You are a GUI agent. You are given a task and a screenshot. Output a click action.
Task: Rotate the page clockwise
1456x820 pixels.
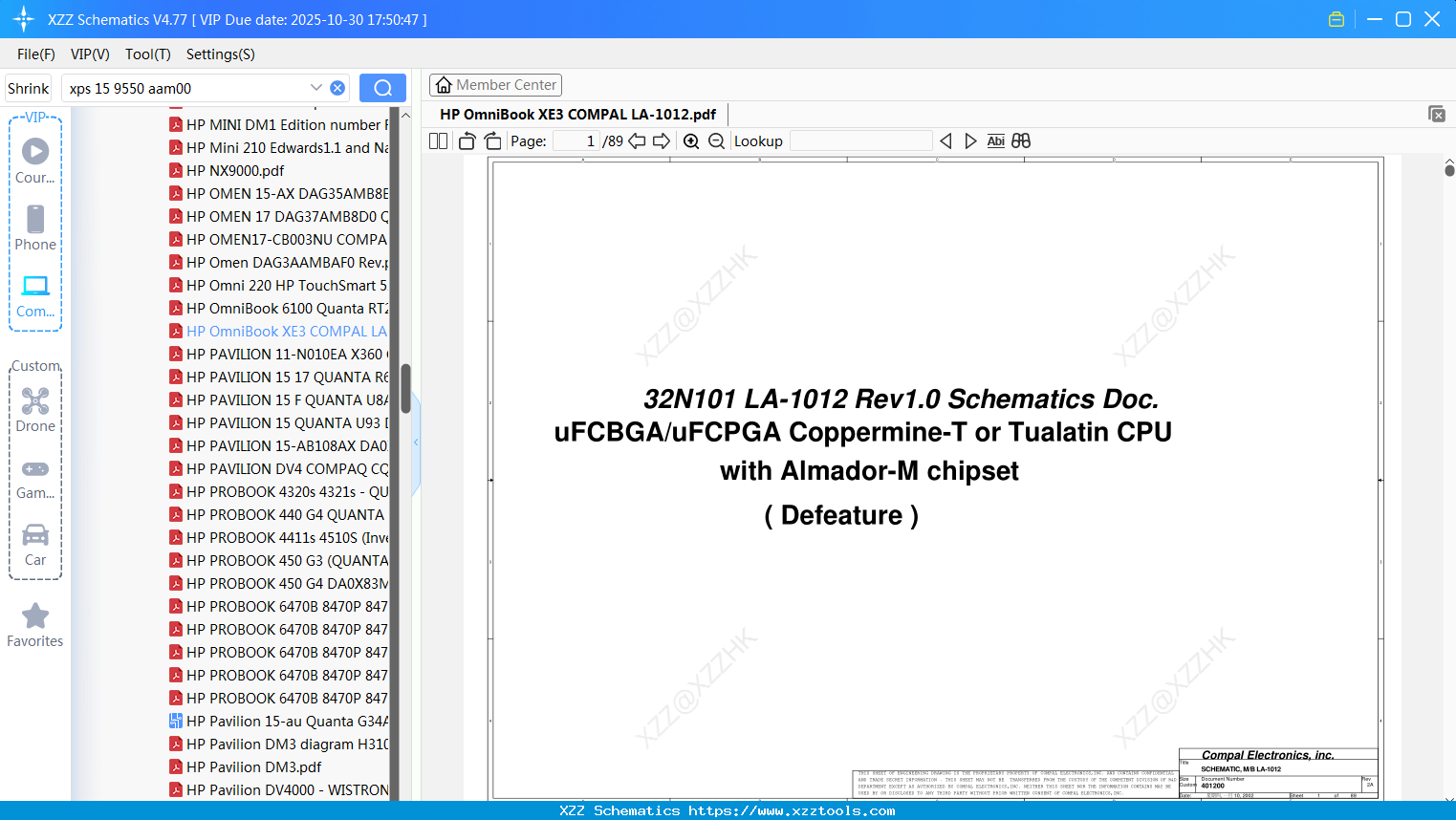coord(493,141)
